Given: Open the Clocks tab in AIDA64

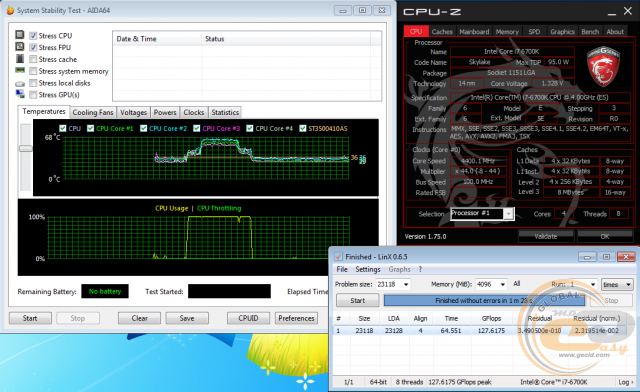Looking at the screenshot, I should click(x=193, y=112).
